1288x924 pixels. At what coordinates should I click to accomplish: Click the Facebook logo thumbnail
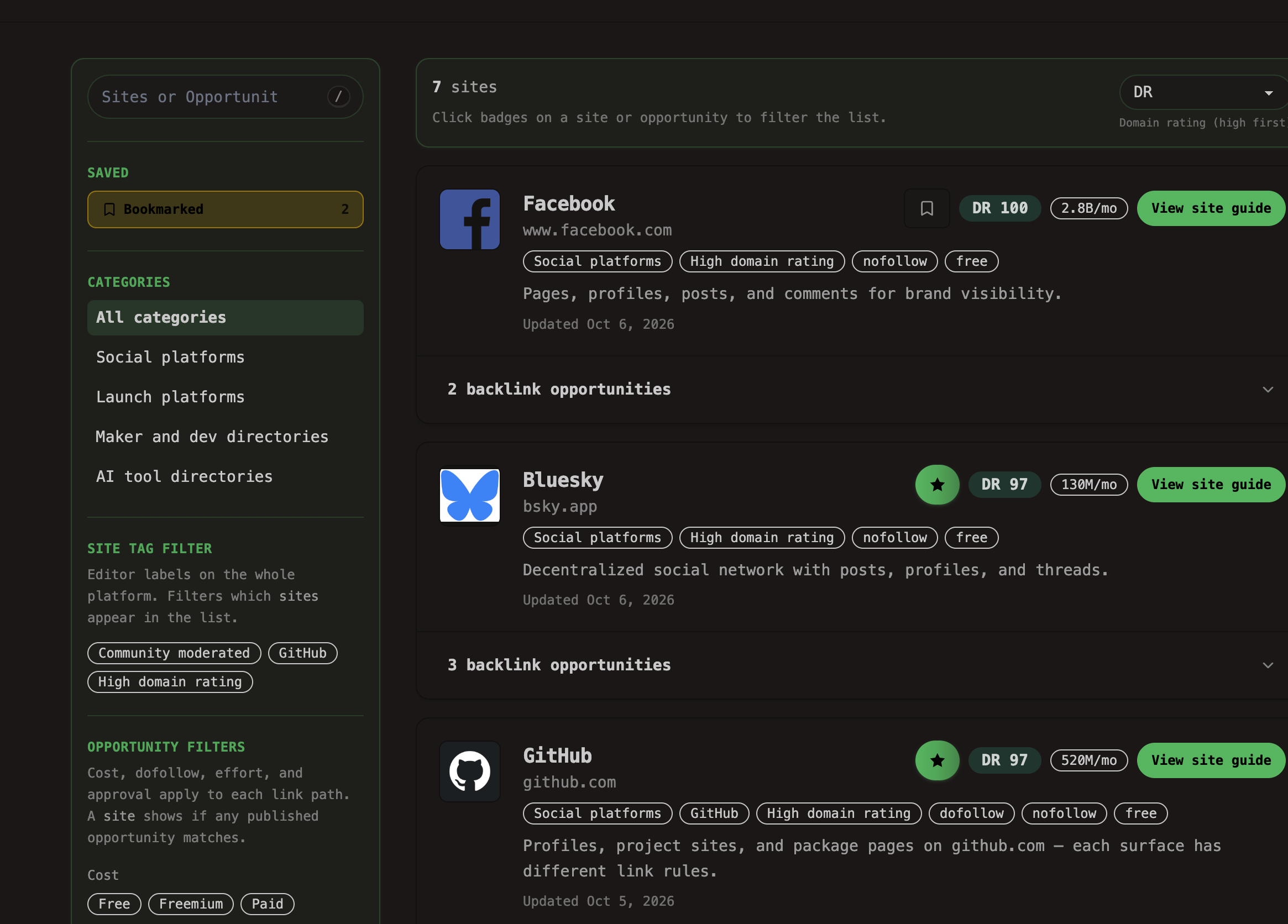(470, 219)
